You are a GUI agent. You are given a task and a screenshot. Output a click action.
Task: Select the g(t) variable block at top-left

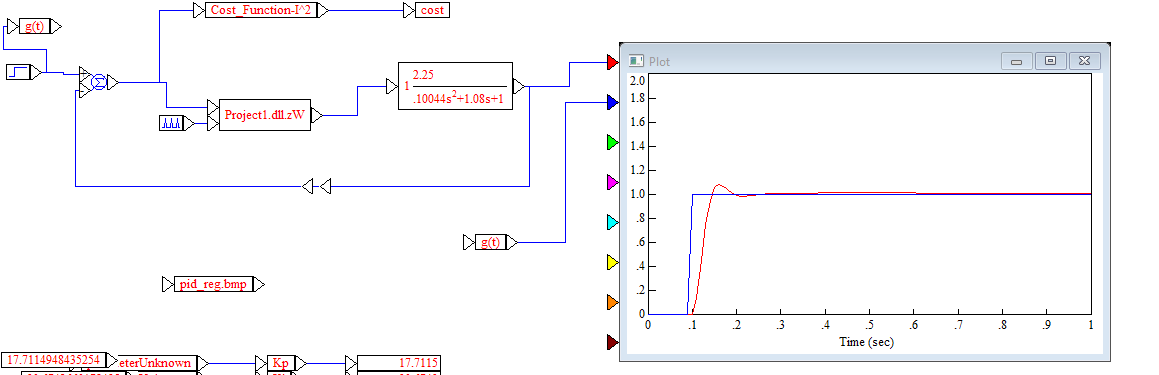click(x=34, y=27)
